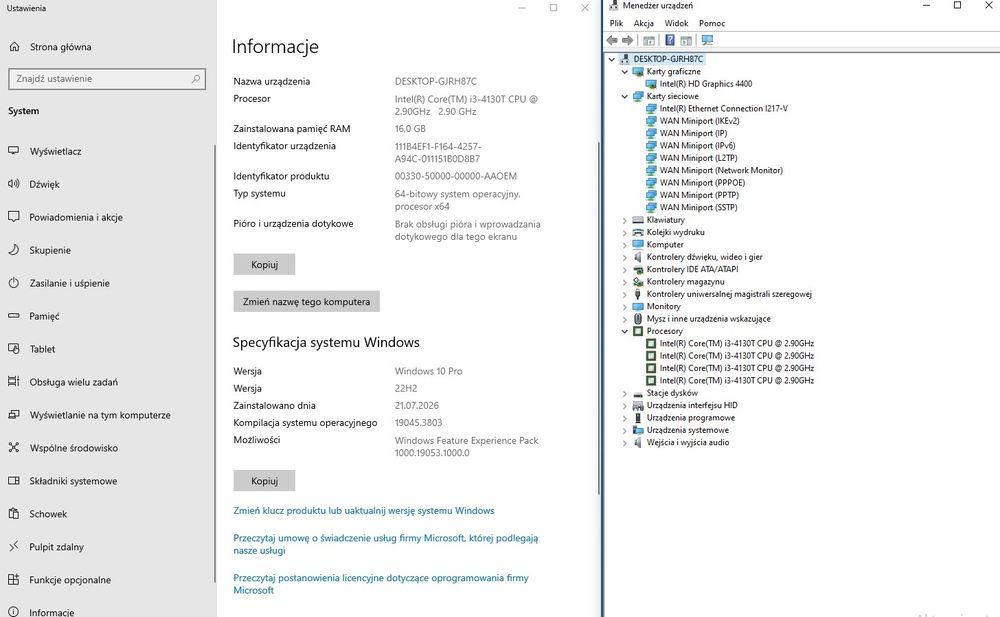
Task: Open Zmień klucz produktu lub uaktualnij link
Action: click(x=364, y=510)
